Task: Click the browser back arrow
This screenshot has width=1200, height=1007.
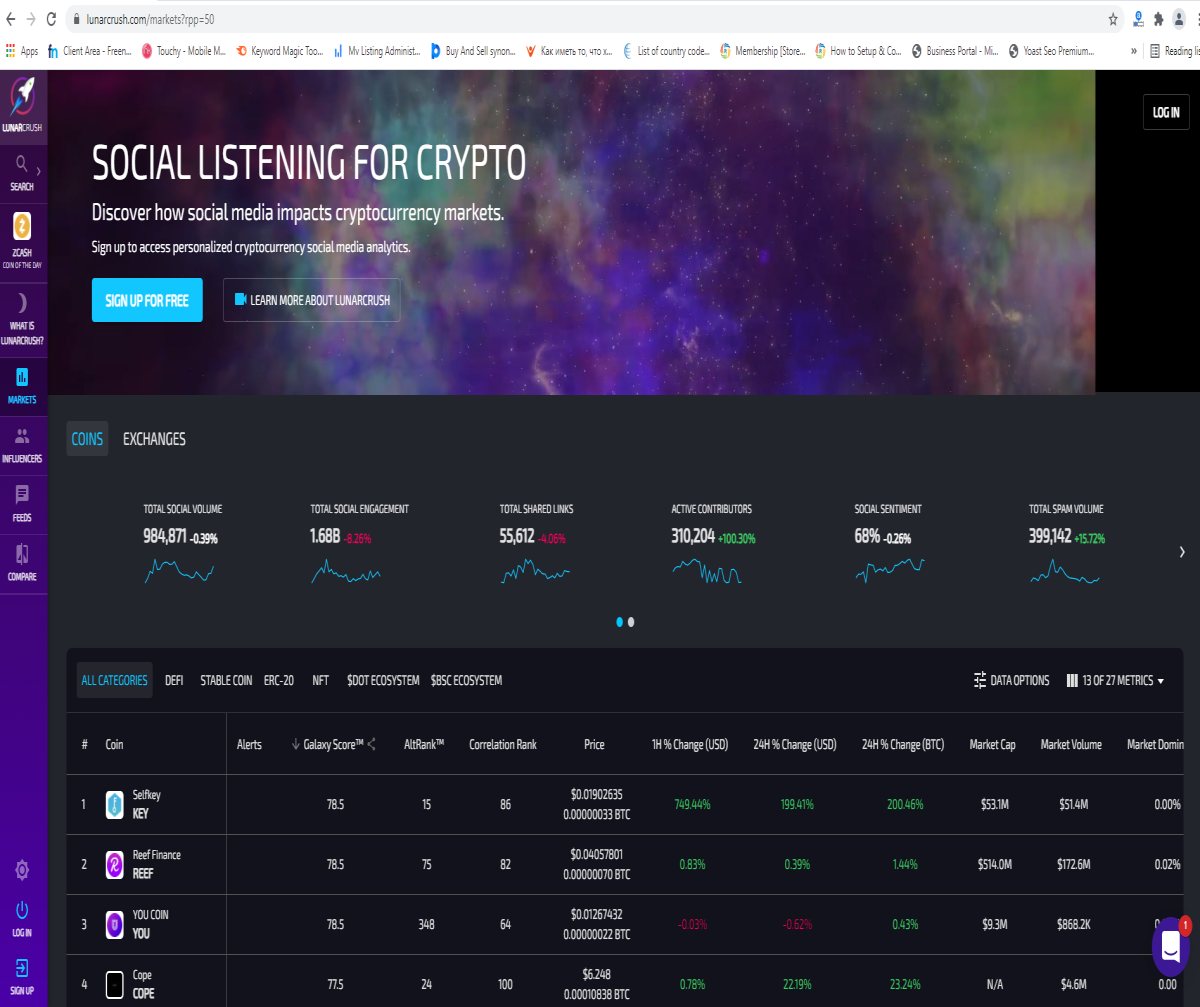Action: point(10,19)
